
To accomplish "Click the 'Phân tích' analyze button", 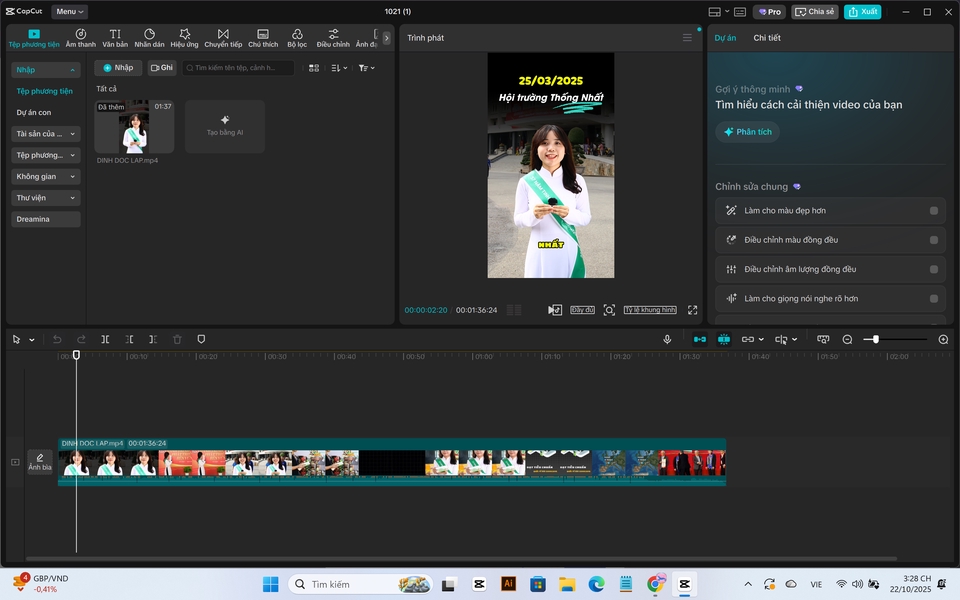I will [x=747, y=132].
